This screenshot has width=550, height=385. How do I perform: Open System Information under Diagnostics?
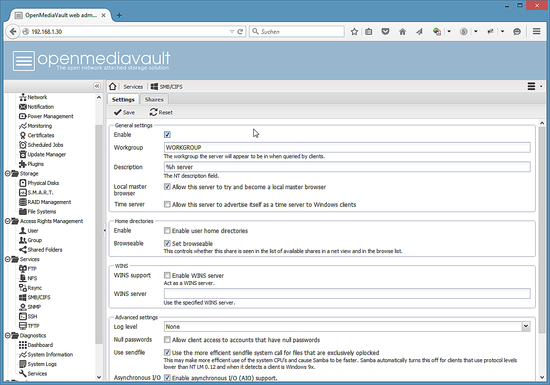[x=46, y=354]
